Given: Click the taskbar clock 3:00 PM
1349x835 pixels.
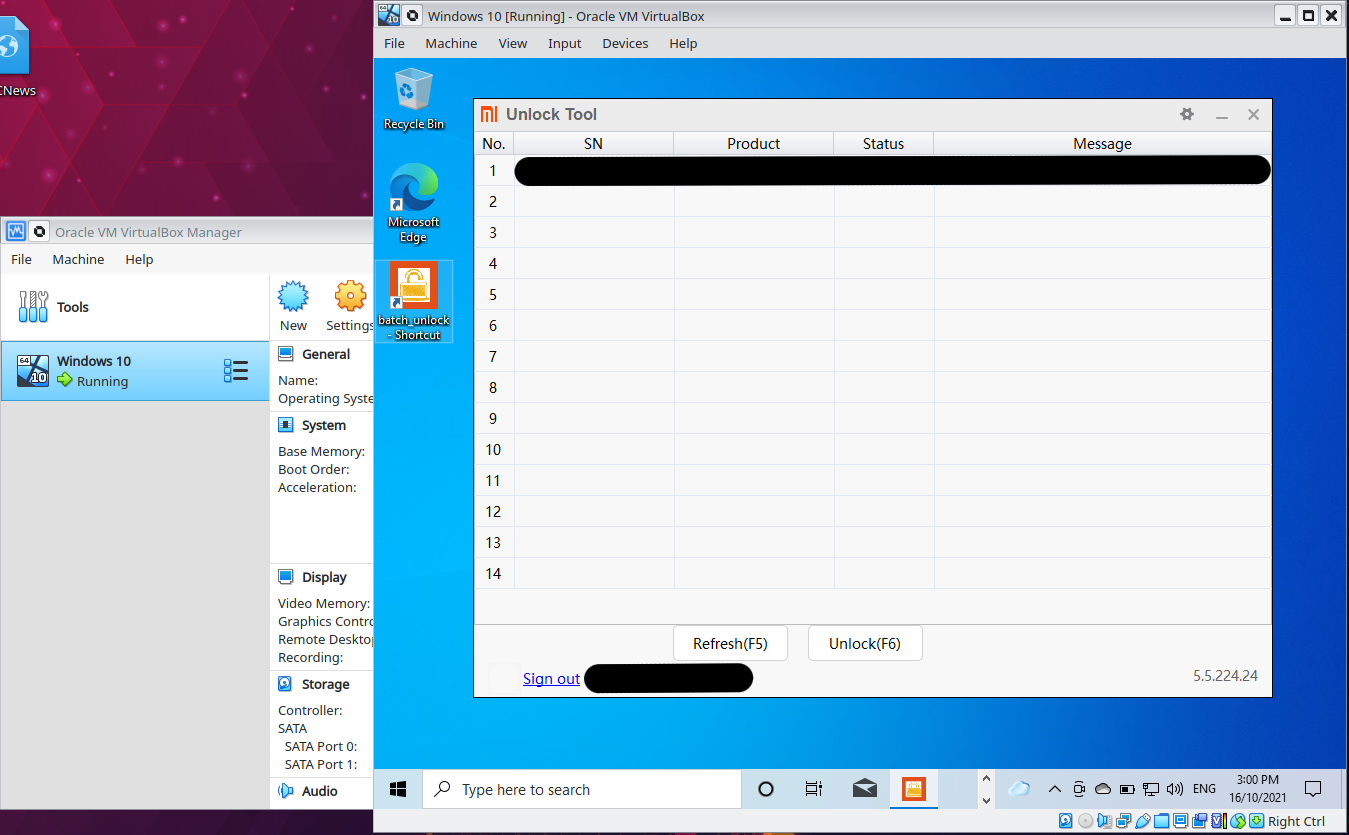Looking at the screenshot, I should click(1257, 789).
